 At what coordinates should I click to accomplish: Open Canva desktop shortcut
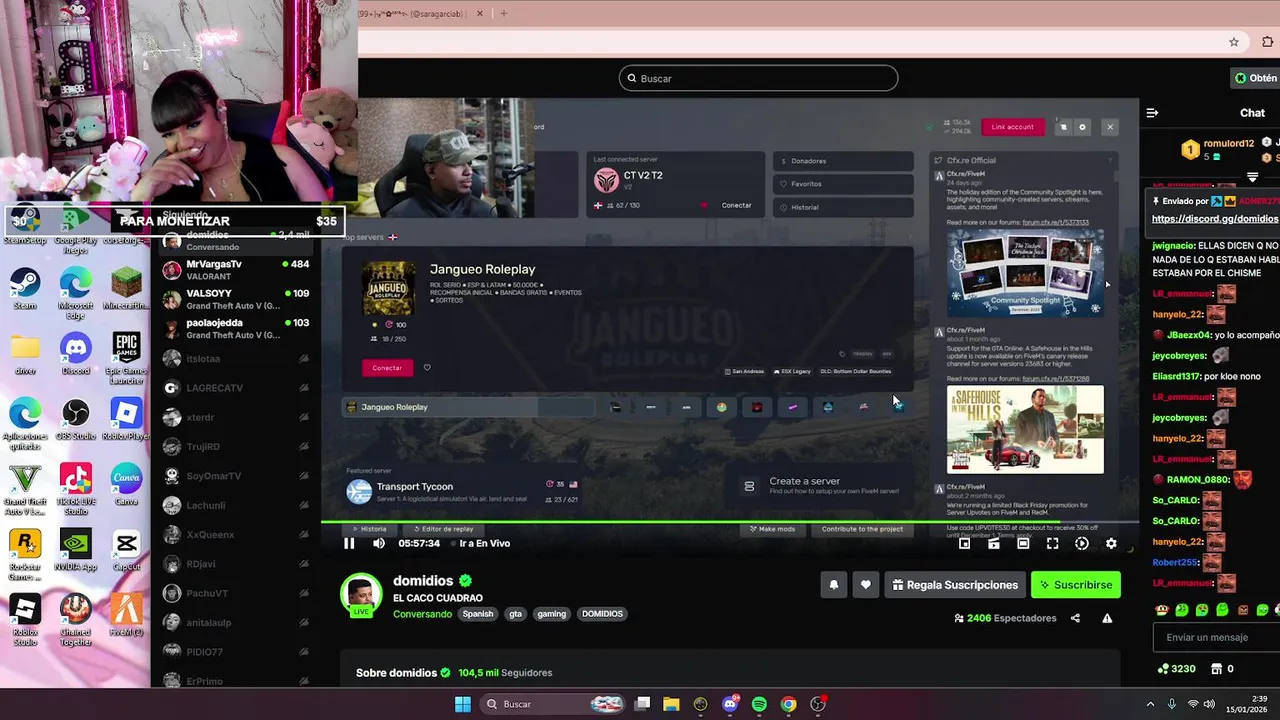coord(126,483)
